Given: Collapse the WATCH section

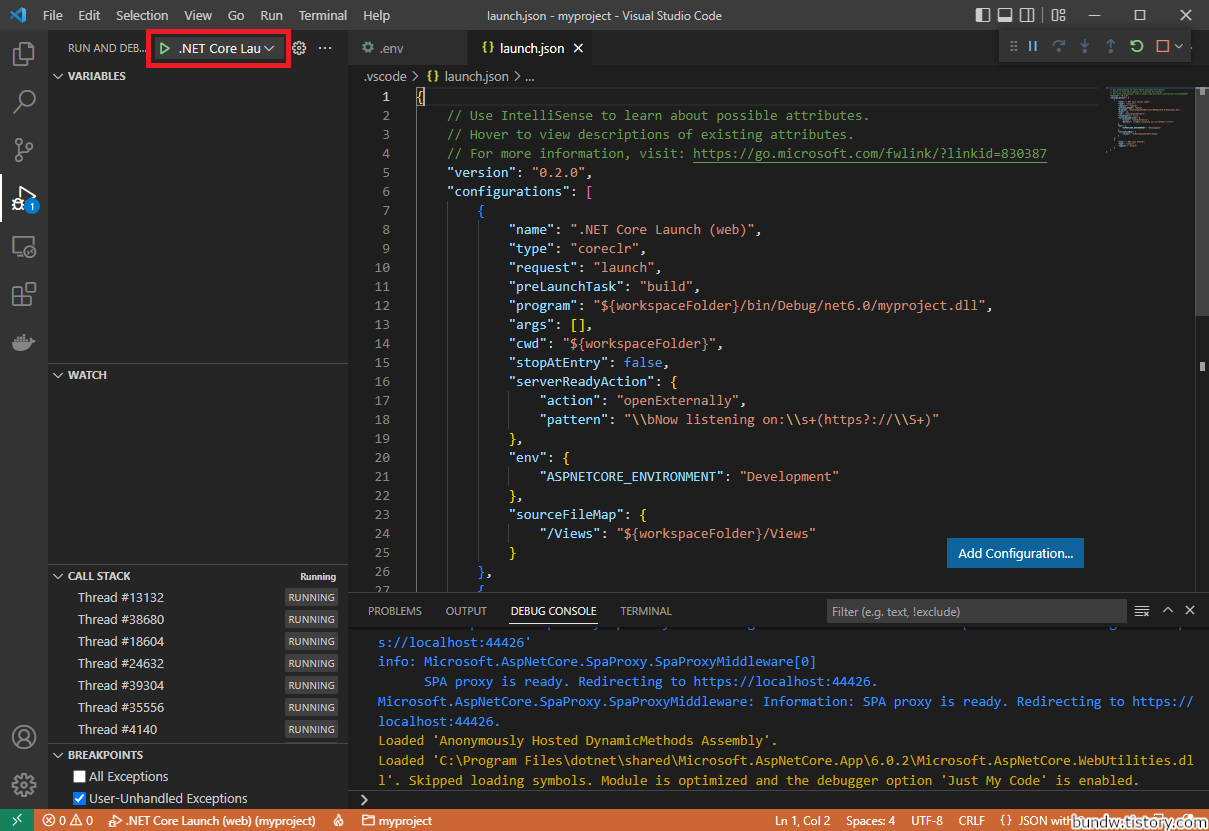Looking at the screenshot, I should (87, 375).
